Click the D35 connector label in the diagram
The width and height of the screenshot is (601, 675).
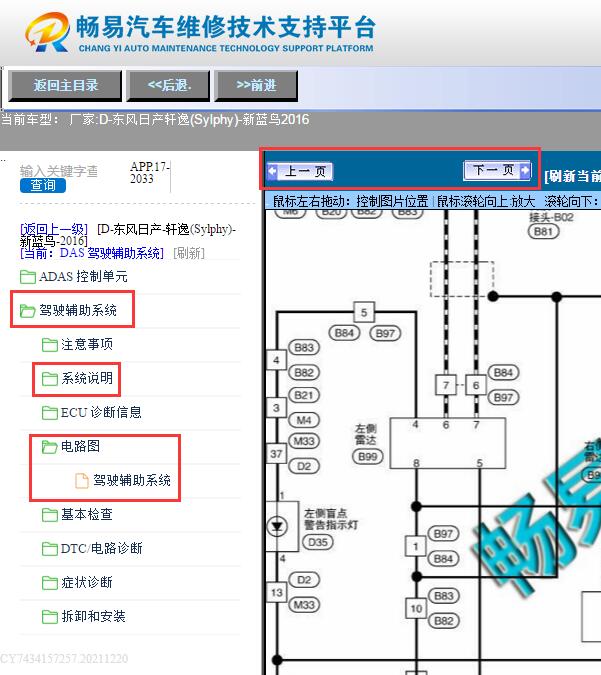[318, 542]
